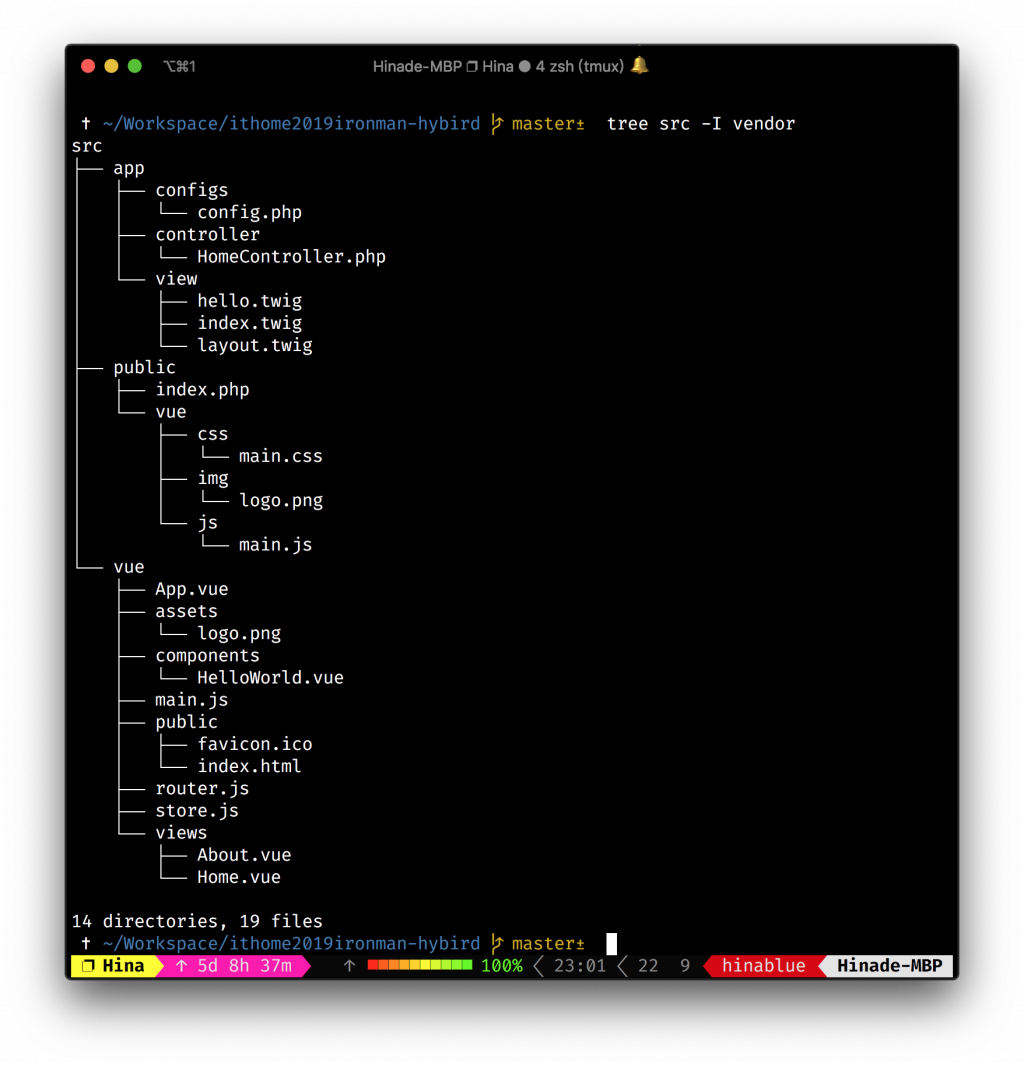Click the 'controller' directory entry
The height and width of the screenshot is (1066, 1024).
click(x=207, y=235)
